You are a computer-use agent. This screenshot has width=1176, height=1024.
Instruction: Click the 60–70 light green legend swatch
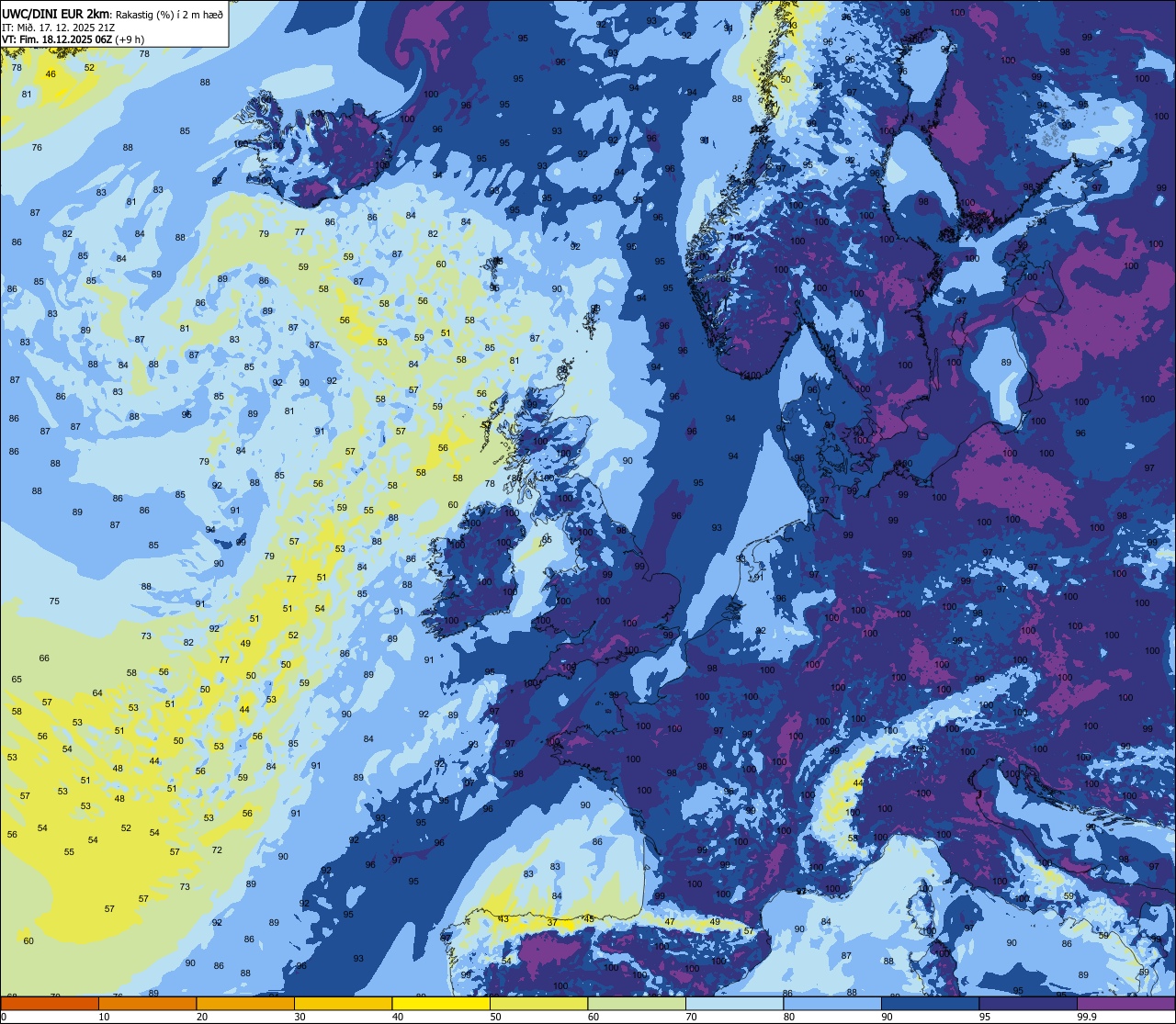point(637,1003)
